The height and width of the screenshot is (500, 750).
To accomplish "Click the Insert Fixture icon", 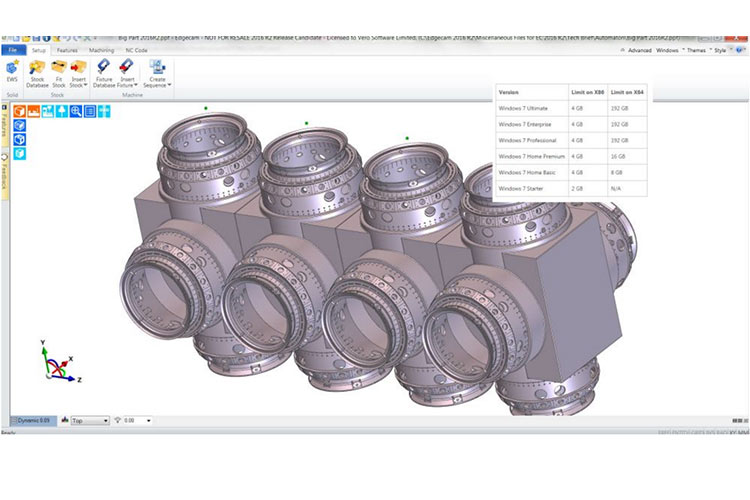I will click(x=127, y=67).
